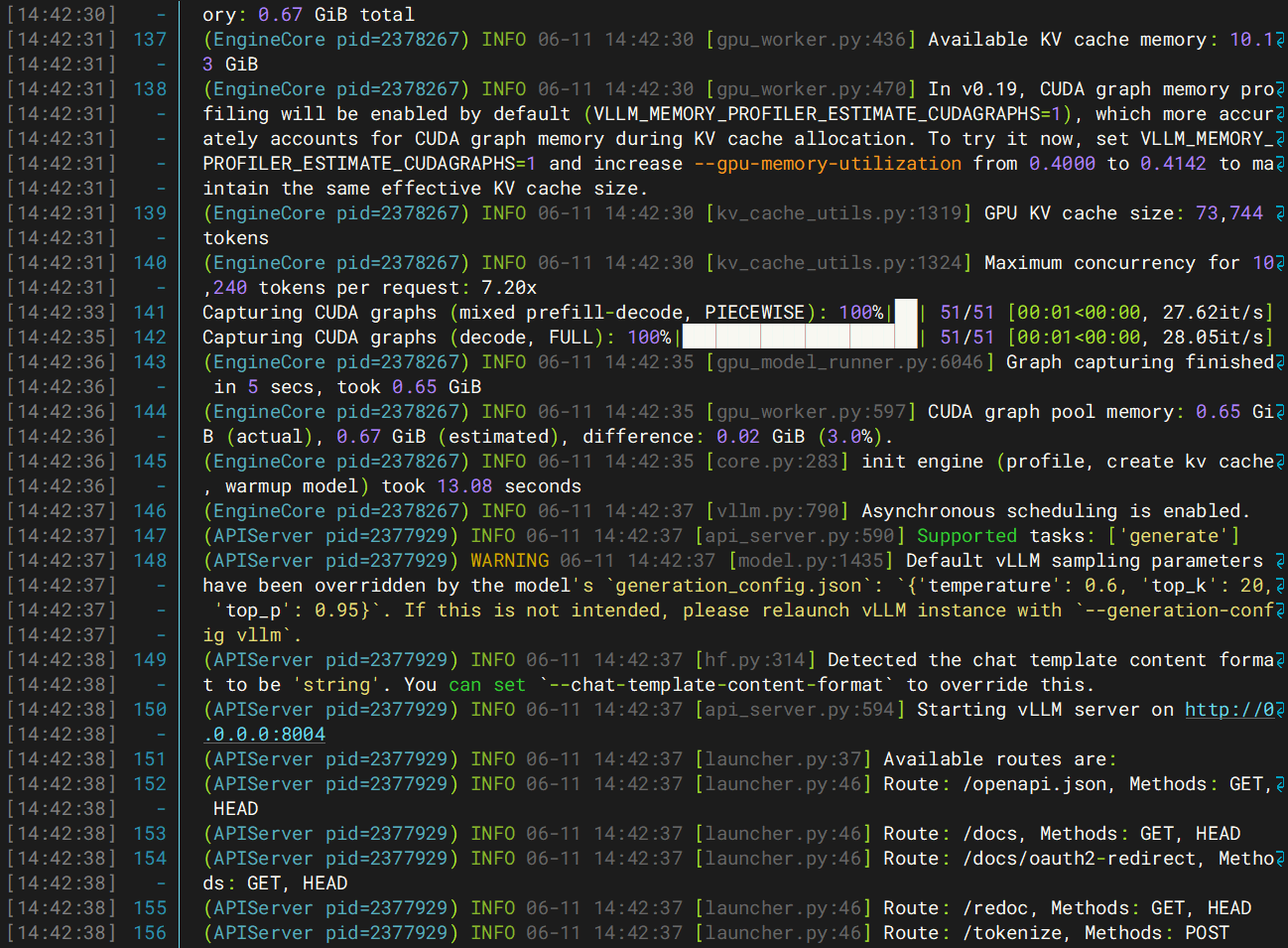Viewport: 1288px width, 948px height.
Task: Select log line number 141
Action: [150, 313]
